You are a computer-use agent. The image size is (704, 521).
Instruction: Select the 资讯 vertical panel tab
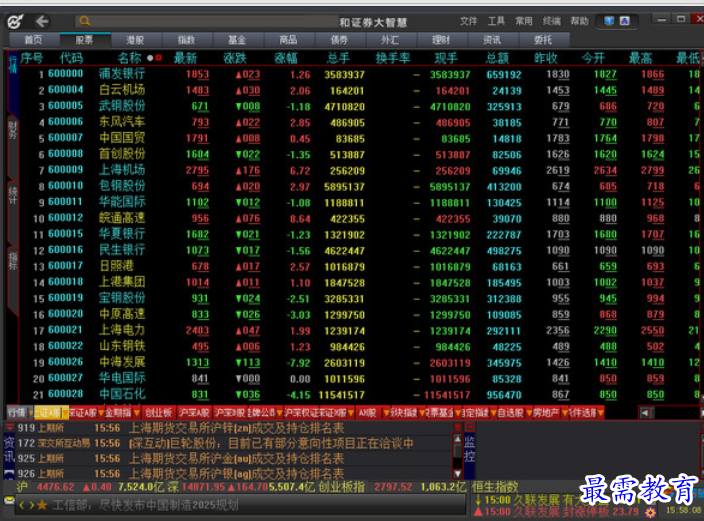(x=9, y=450)
